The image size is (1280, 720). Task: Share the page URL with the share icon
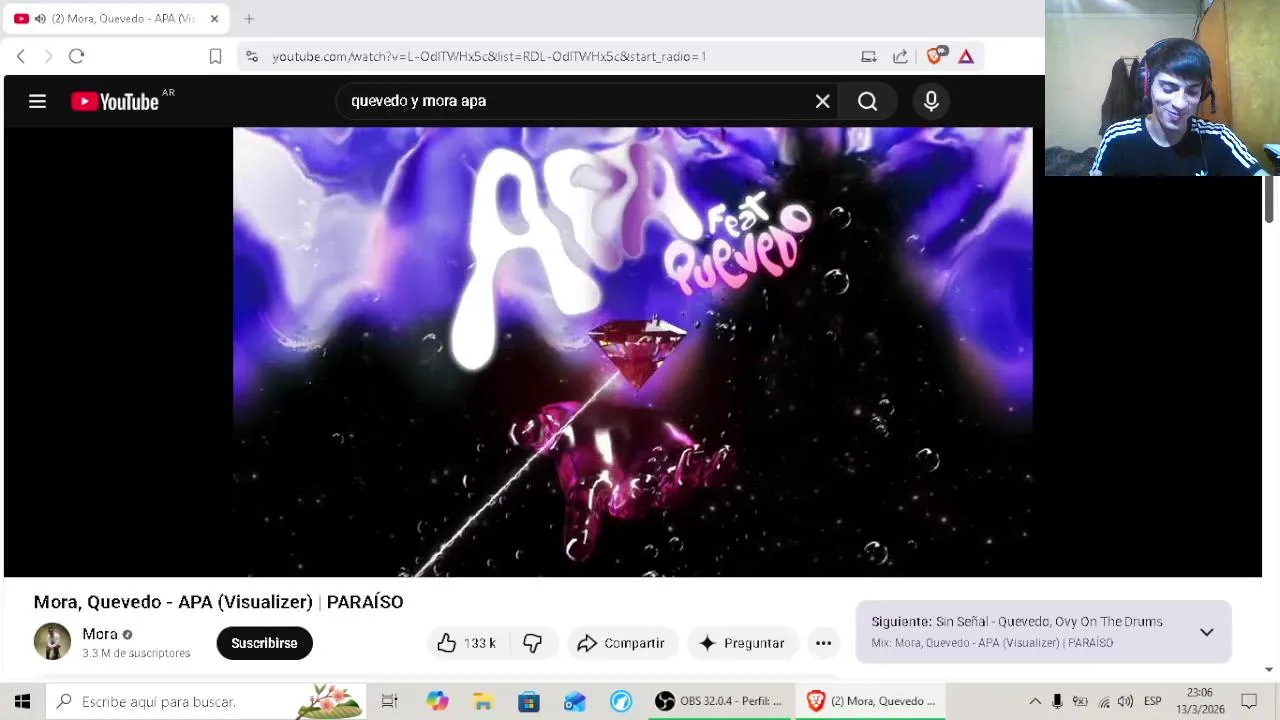(x=900, y=56)
